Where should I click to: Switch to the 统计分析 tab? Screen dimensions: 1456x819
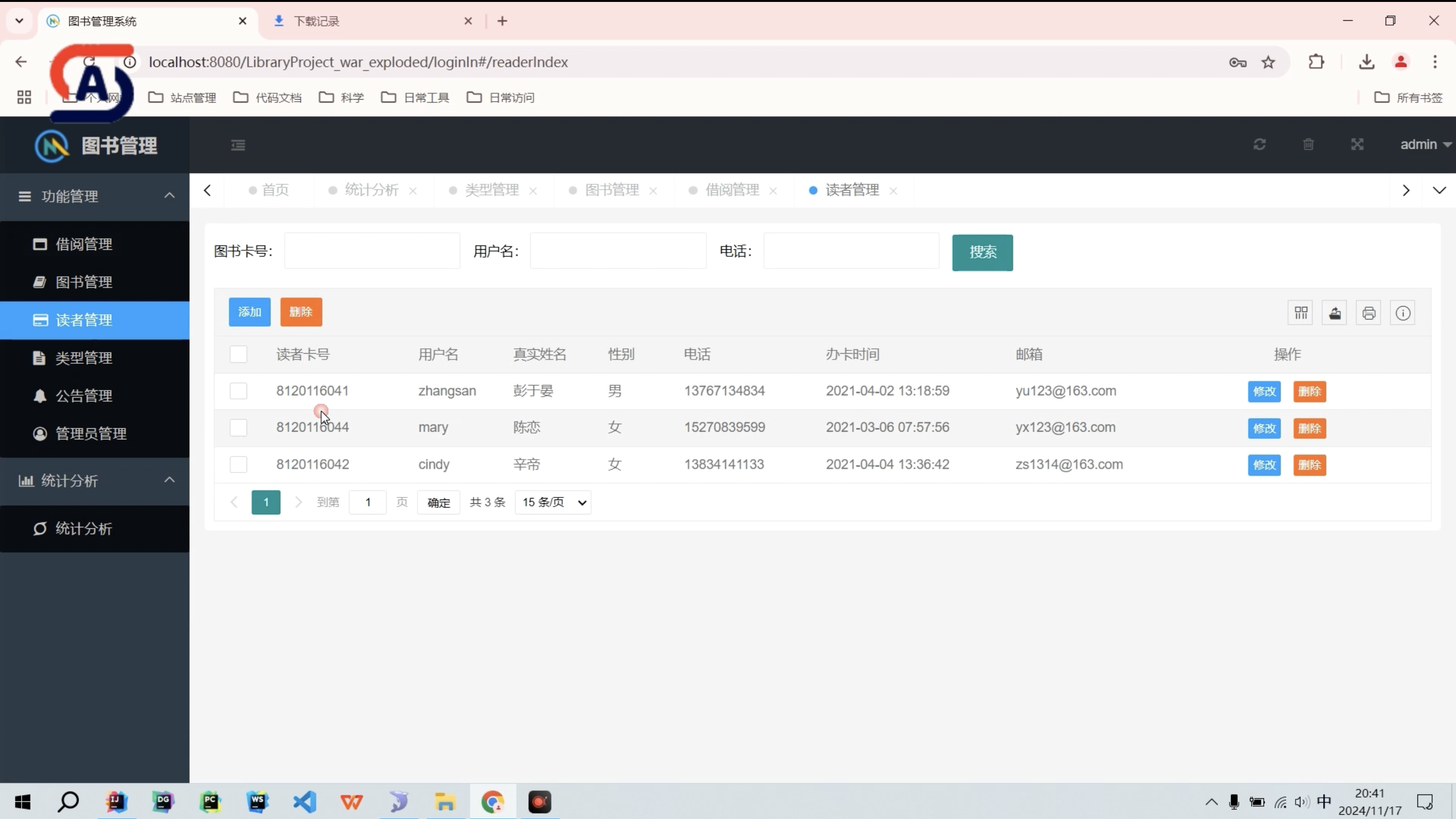(371, 191)
